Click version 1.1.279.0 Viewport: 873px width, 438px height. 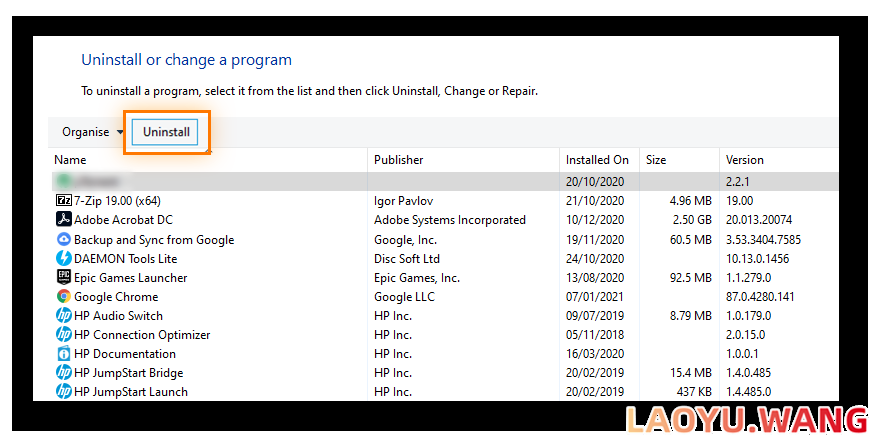click(748, 277)
